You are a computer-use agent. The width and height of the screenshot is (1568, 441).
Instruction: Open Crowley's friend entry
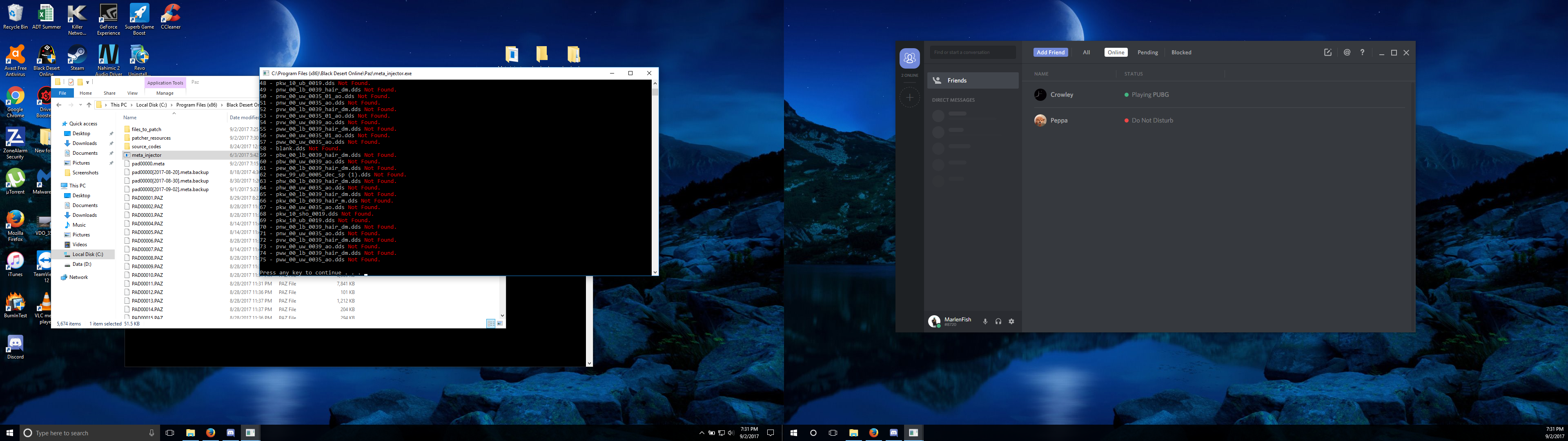1062,94
